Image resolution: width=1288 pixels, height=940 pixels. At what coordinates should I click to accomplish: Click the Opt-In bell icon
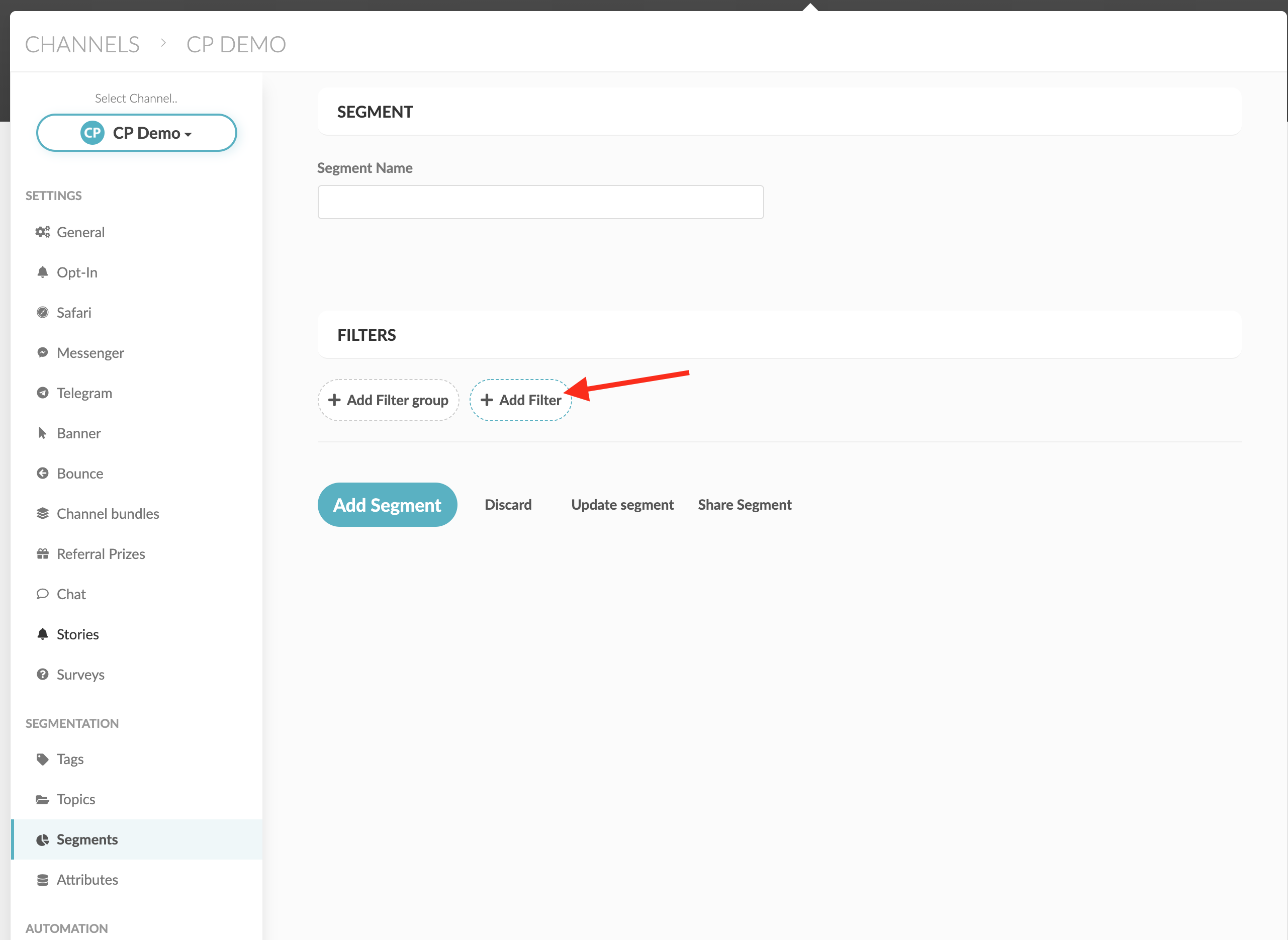(x=43, y=272)
